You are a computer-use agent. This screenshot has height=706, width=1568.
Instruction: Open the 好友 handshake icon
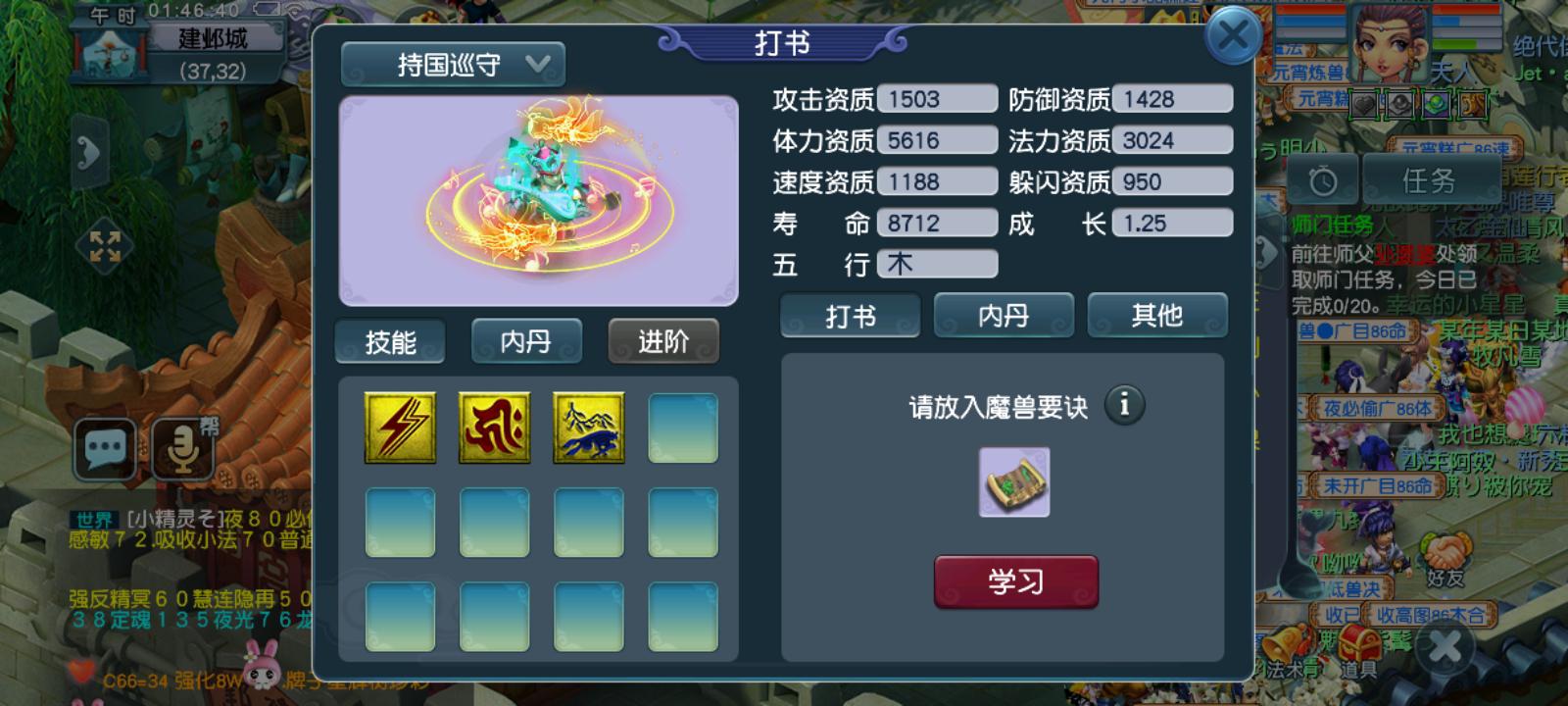click(1445, 560)
